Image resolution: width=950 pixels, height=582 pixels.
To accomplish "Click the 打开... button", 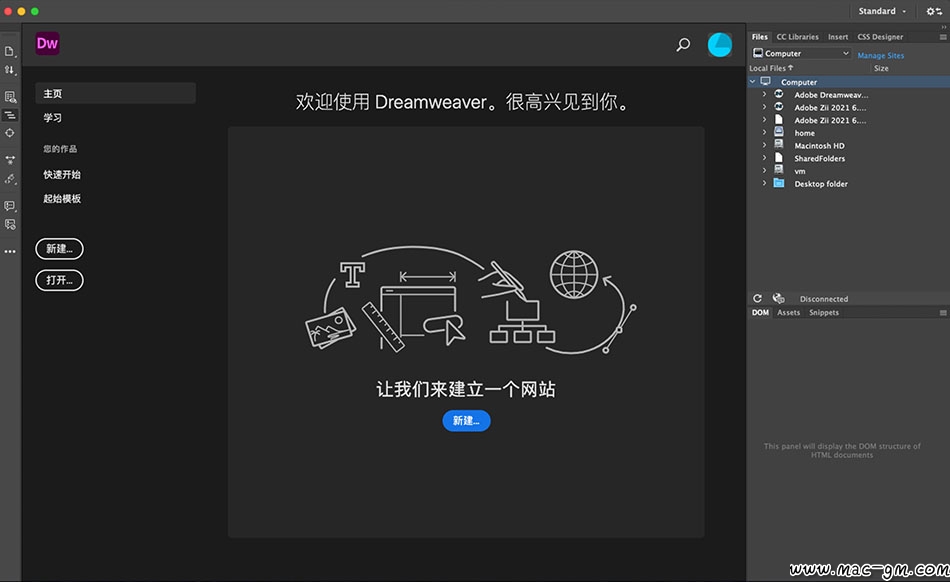I will click(59, 280).
